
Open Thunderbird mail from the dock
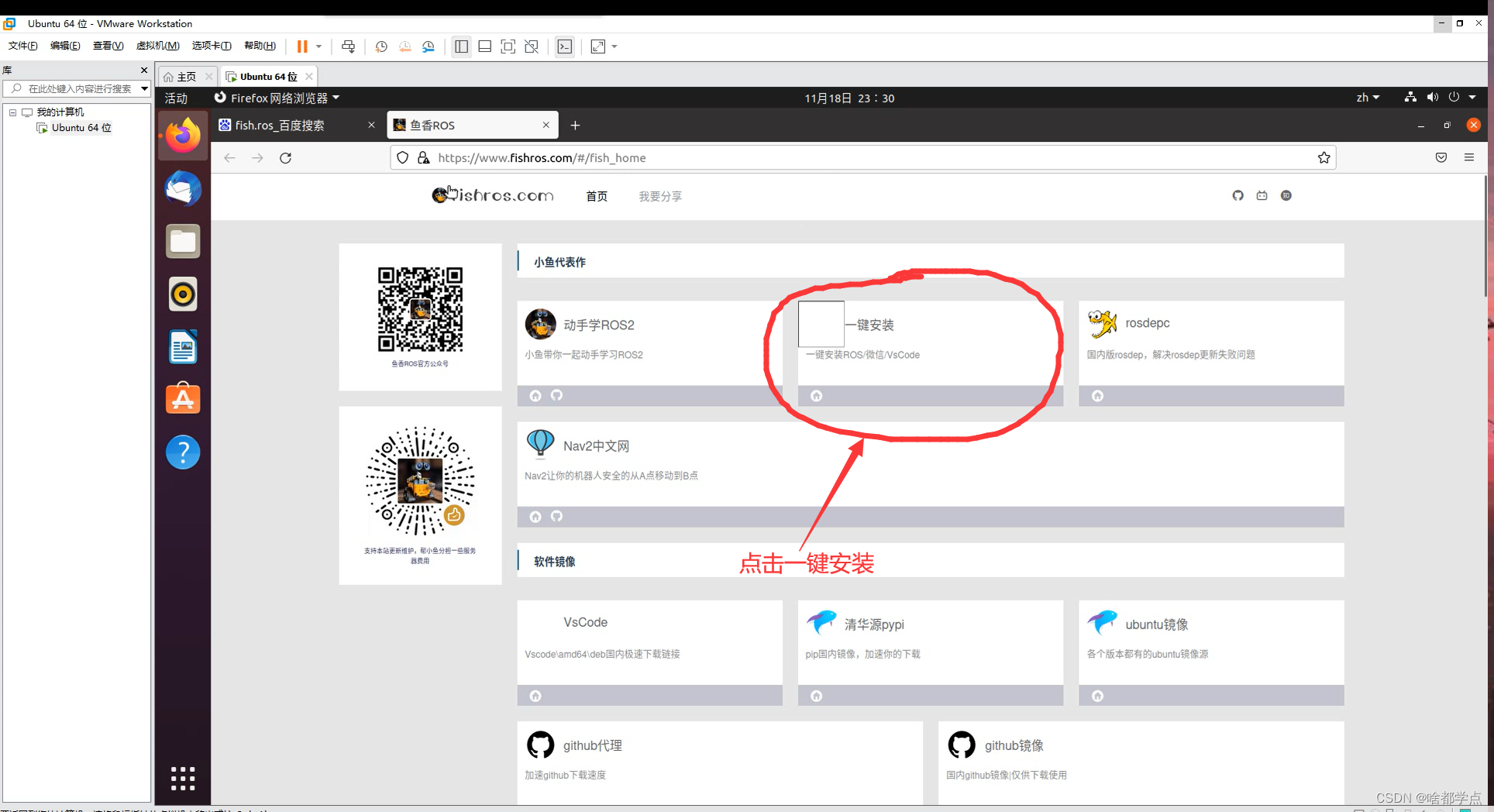(183, 188)
